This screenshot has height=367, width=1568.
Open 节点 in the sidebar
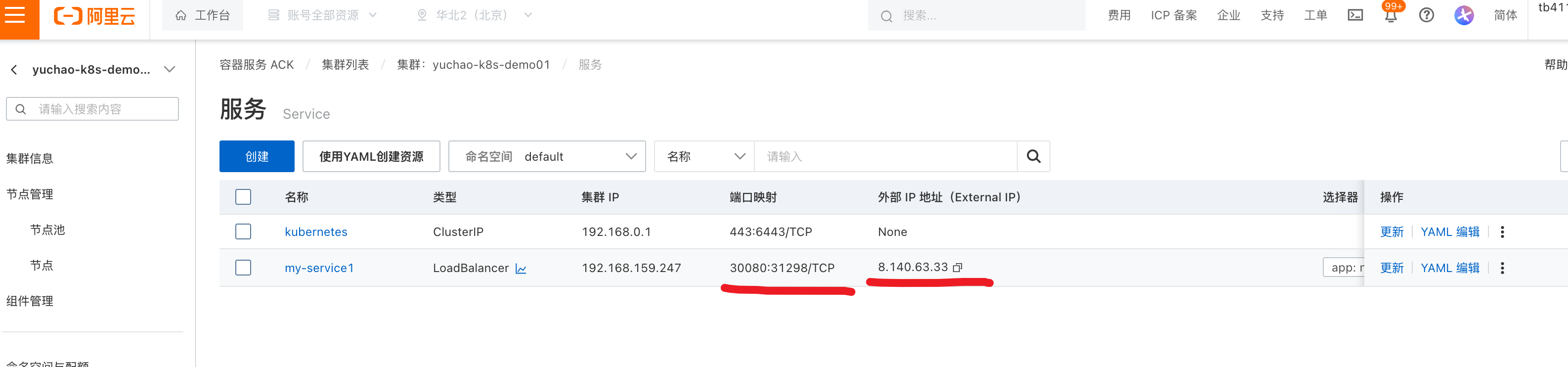click(42, 266)
